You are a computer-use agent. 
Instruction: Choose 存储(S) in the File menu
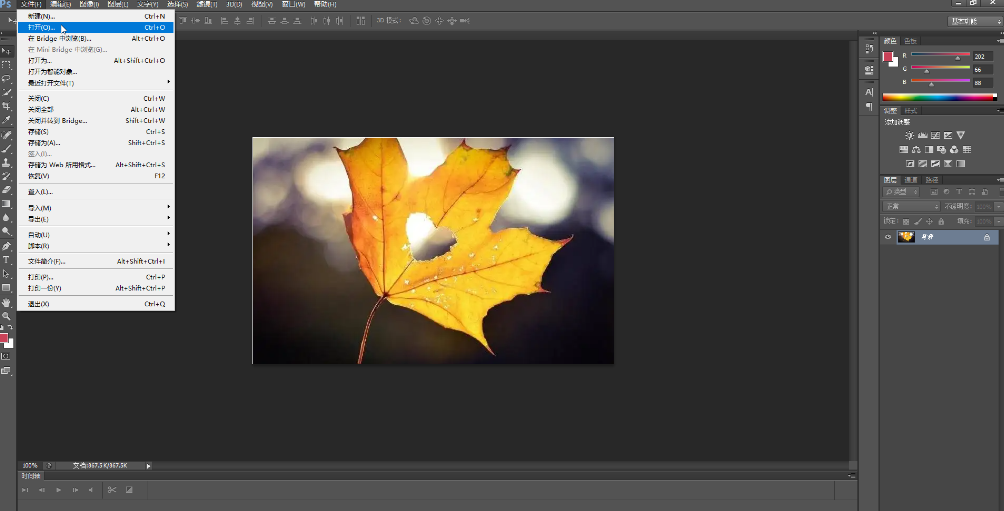click(x=38, y=132)
